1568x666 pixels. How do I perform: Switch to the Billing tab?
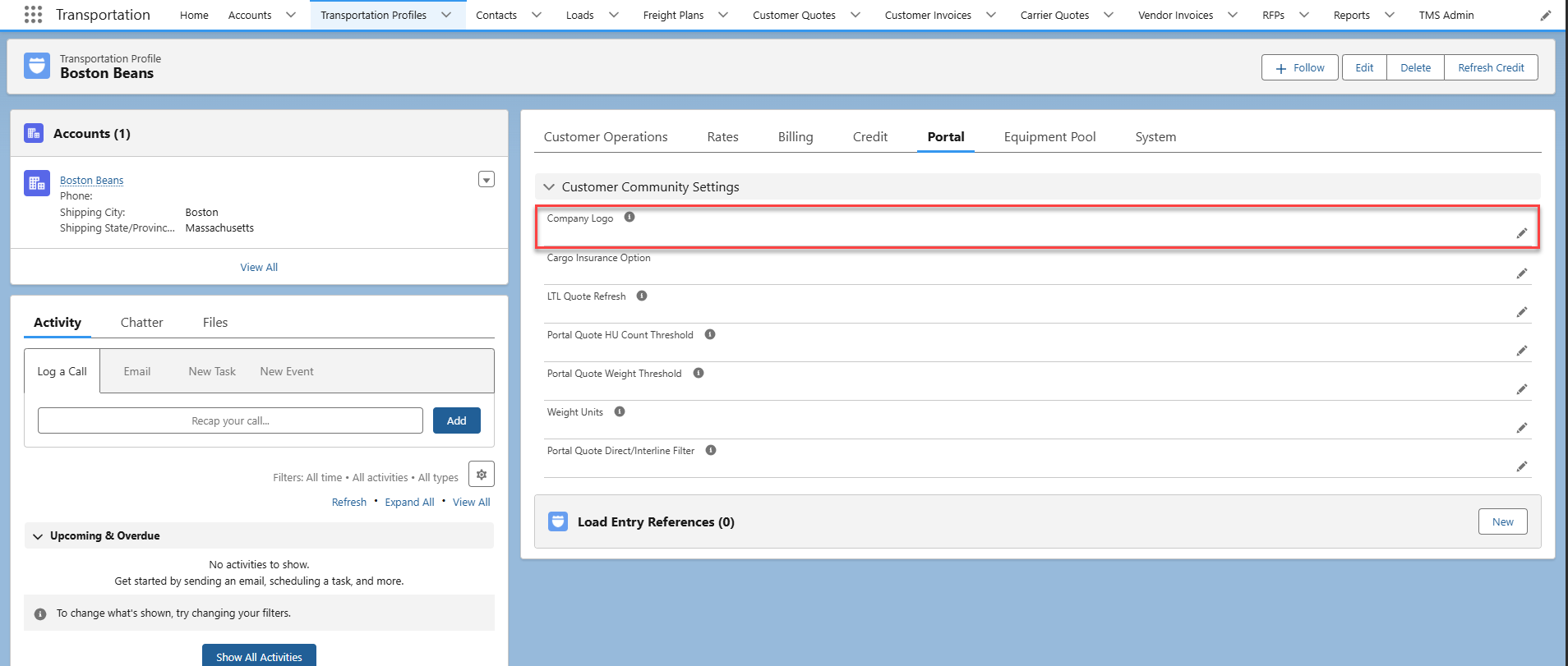796,137
